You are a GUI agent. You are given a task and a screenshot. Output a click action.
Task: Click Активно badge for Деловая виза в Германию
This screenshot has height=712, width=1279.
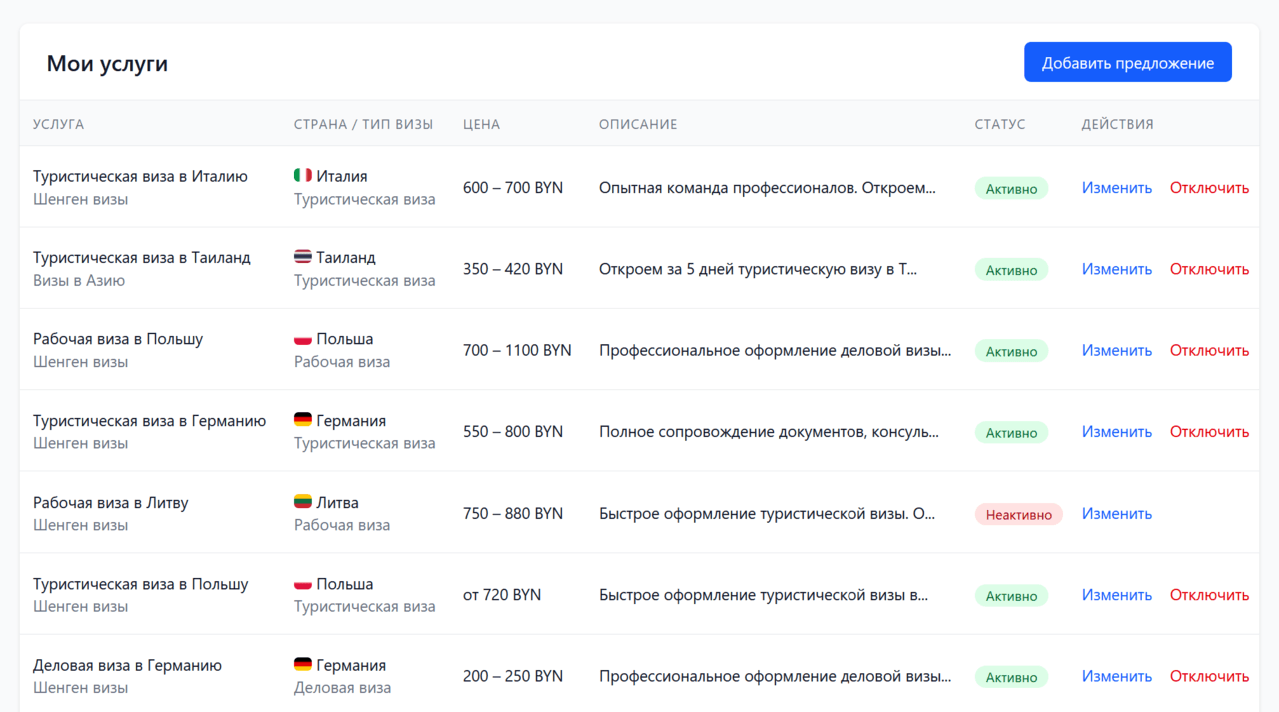point(1011,677)
